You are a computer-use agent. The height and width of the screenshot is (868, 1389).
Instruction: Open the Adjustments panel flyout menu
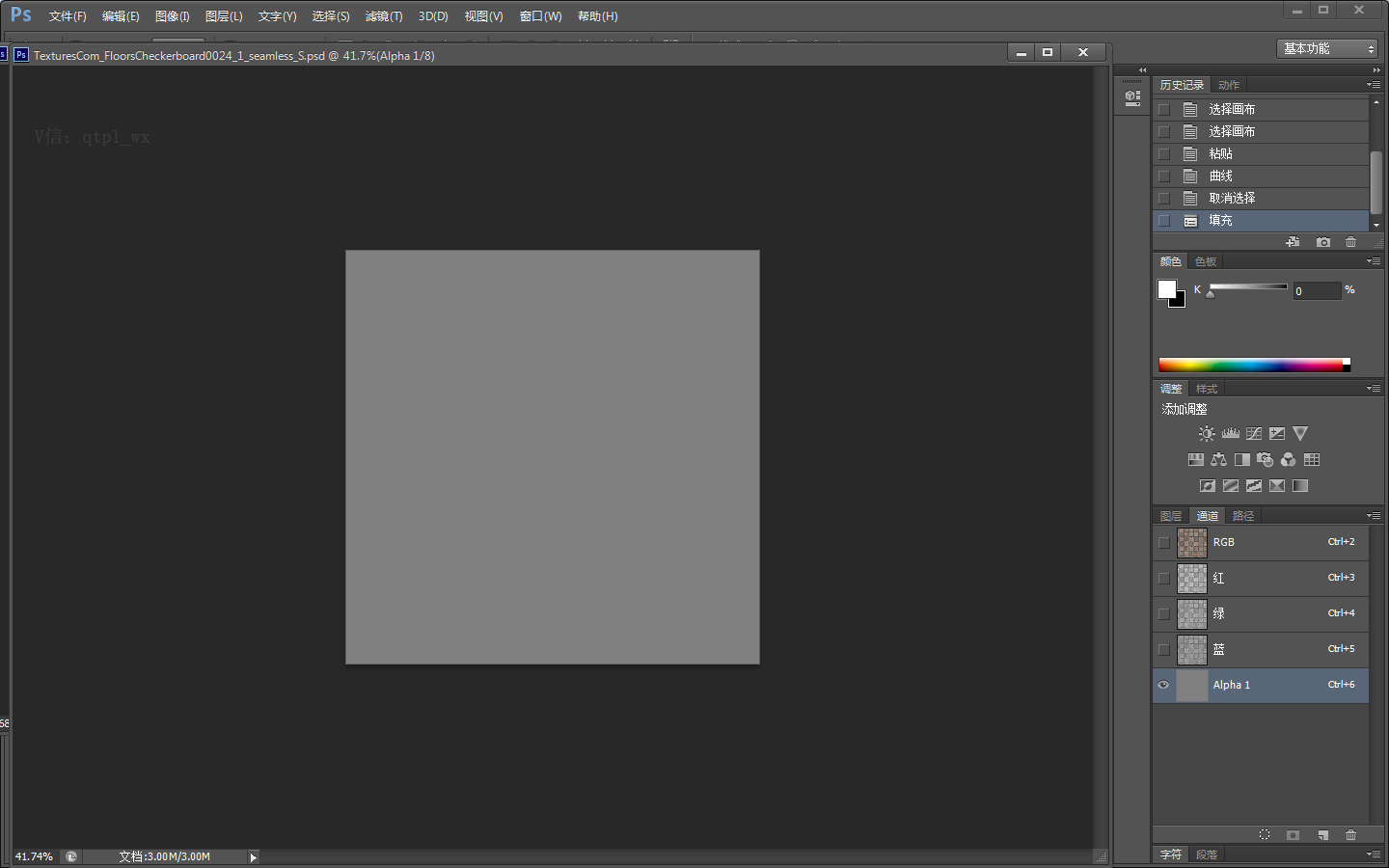pos(1374,389)
